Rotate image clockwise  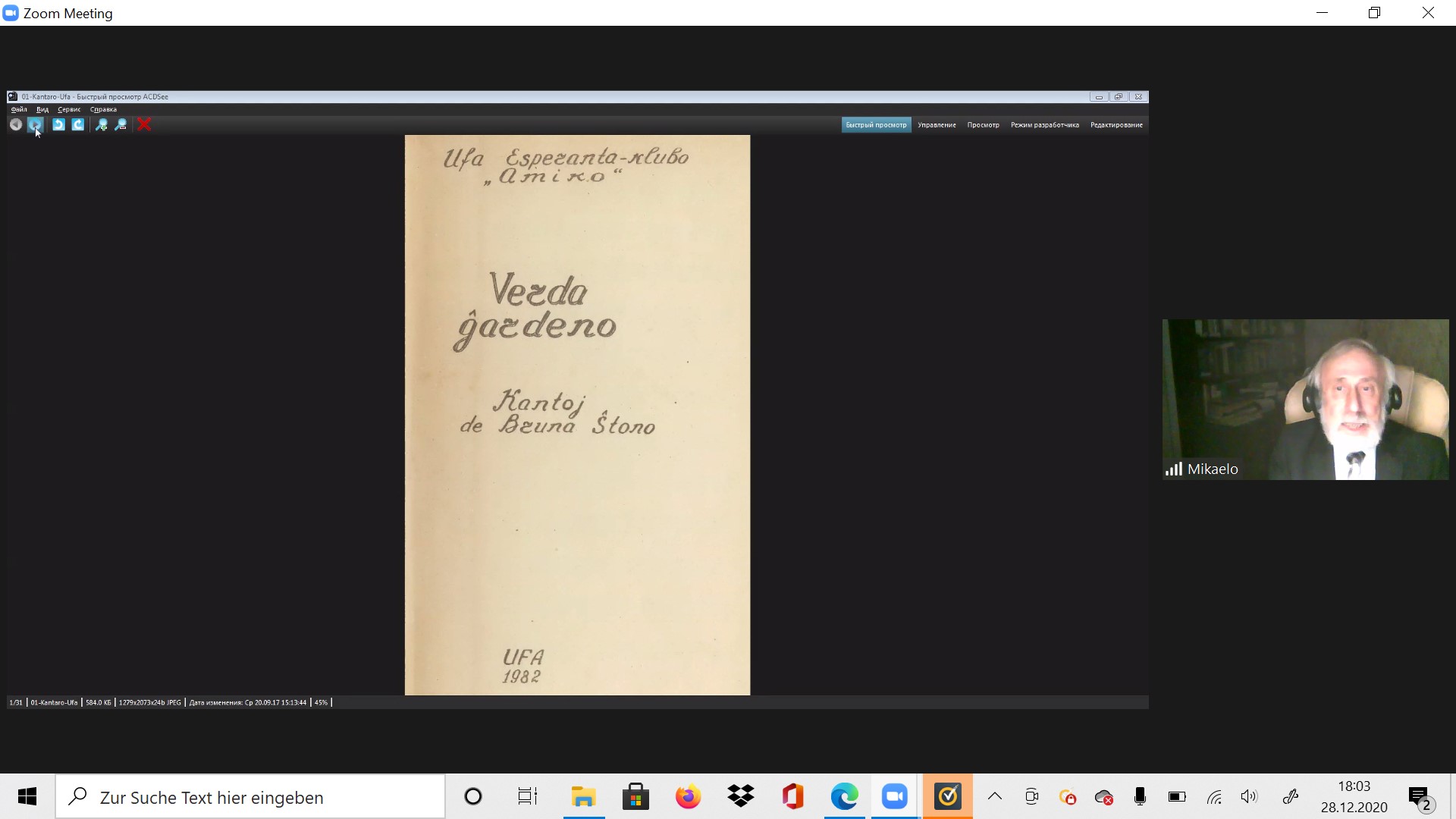(78, 124)
